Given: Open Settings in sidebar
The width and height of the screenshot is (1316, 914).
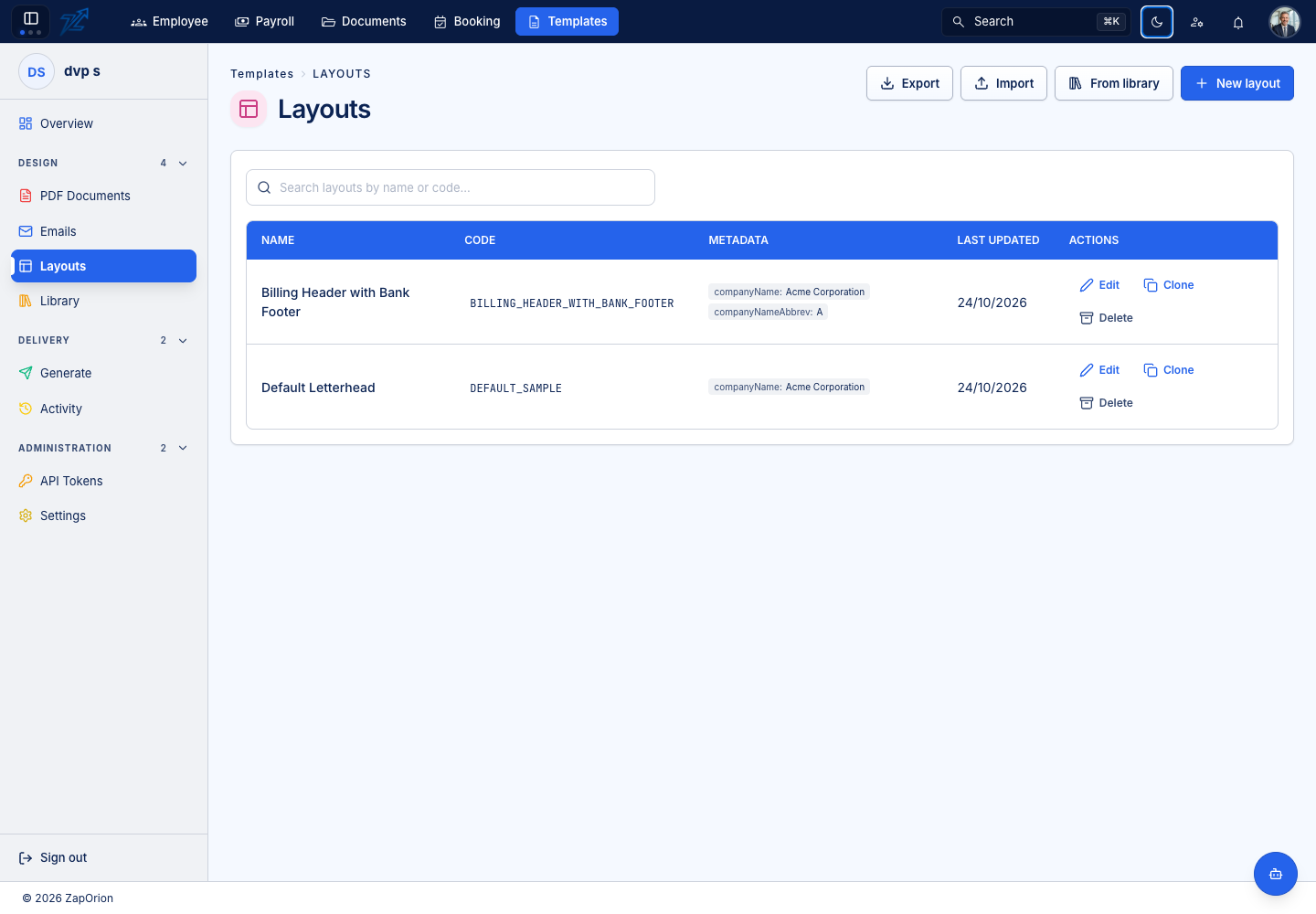Looking at the screenshot, I should (x=103, y=516).
